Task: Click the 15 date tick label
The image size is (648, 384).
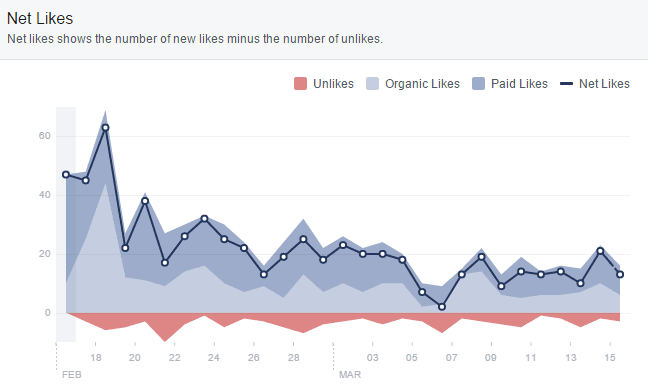Action: point(610,358)
